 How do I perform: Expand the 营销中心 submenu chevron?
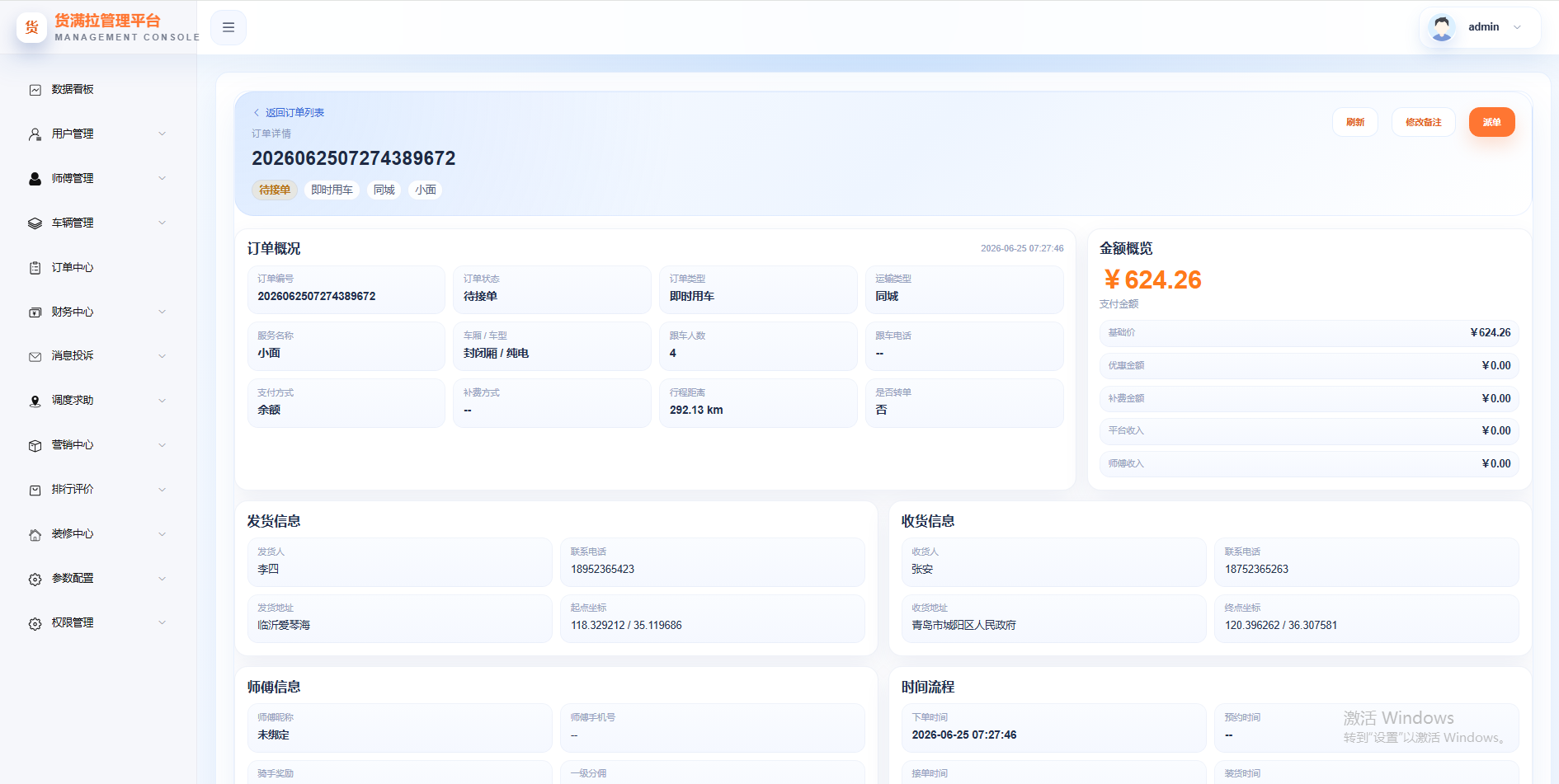click(x=162, y=445)
